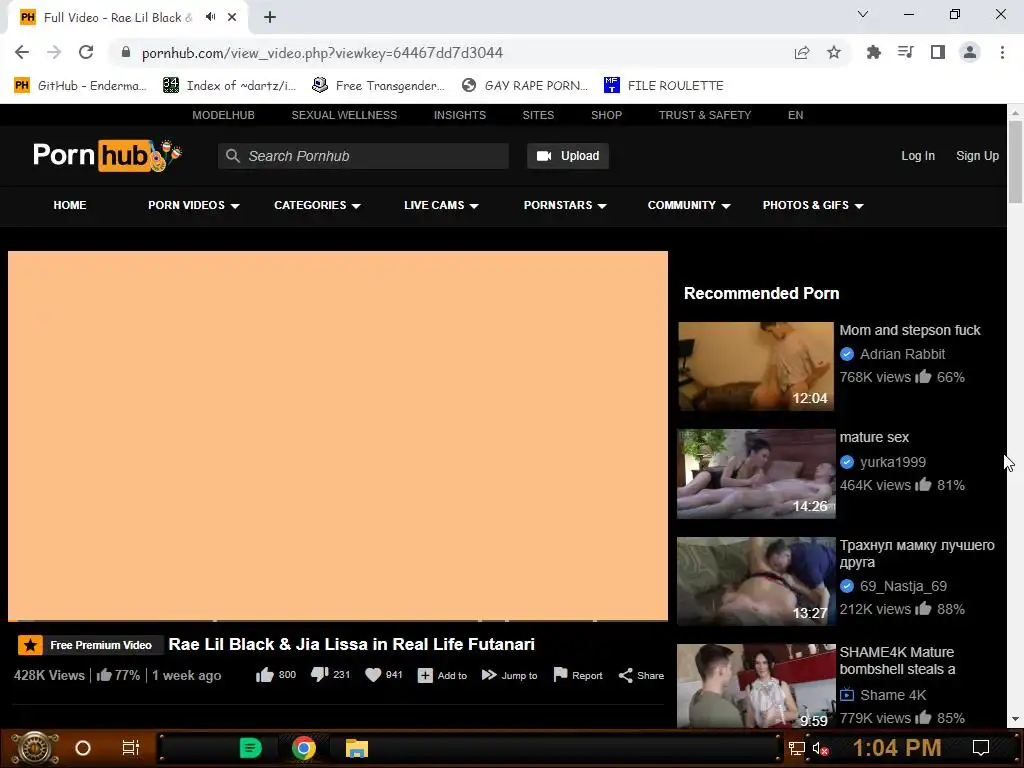Open the Chrome profile avatar
Screen dimensions: 1024x768
point(970,52)
